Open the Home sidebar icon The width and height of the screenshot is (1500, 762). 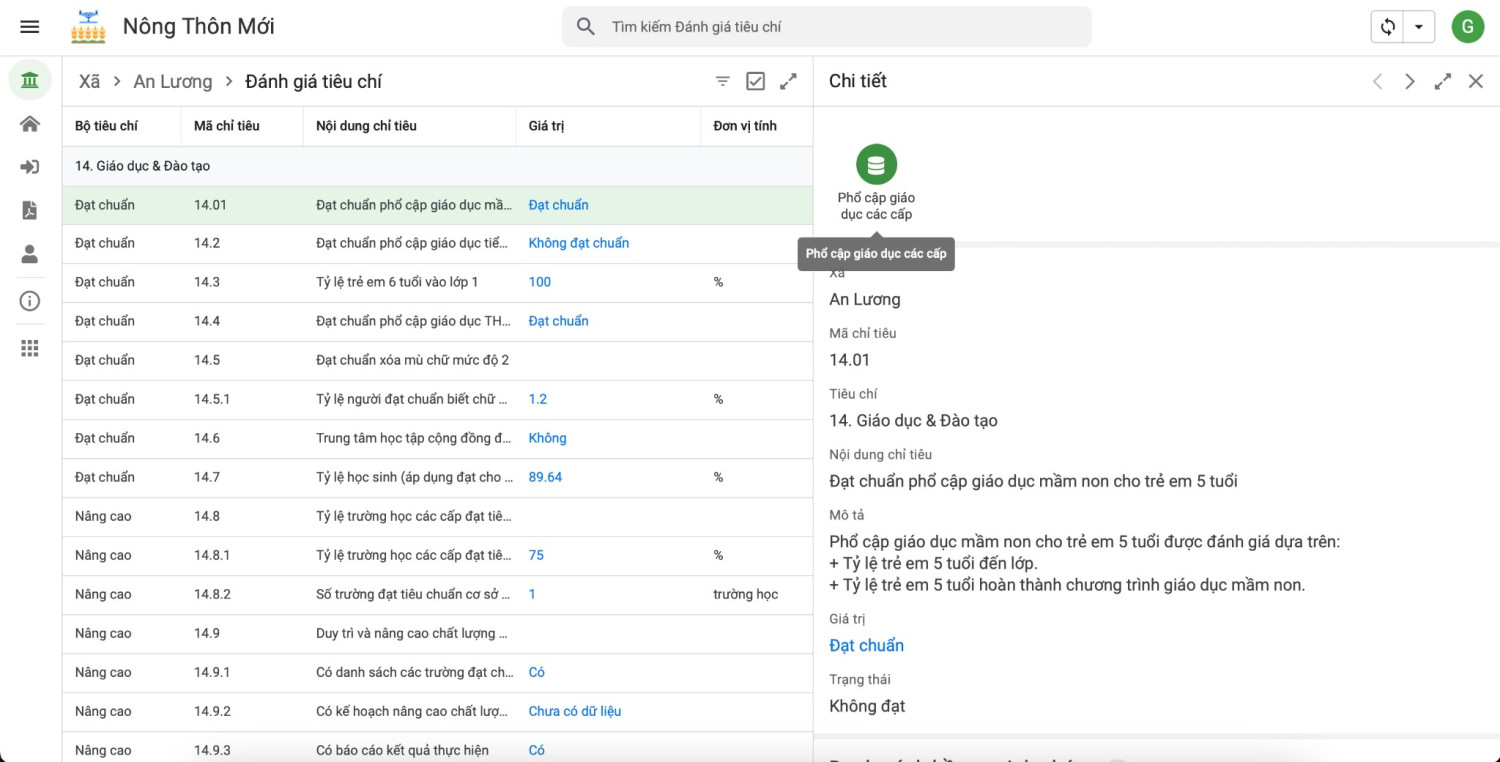(x=30, y=124)
